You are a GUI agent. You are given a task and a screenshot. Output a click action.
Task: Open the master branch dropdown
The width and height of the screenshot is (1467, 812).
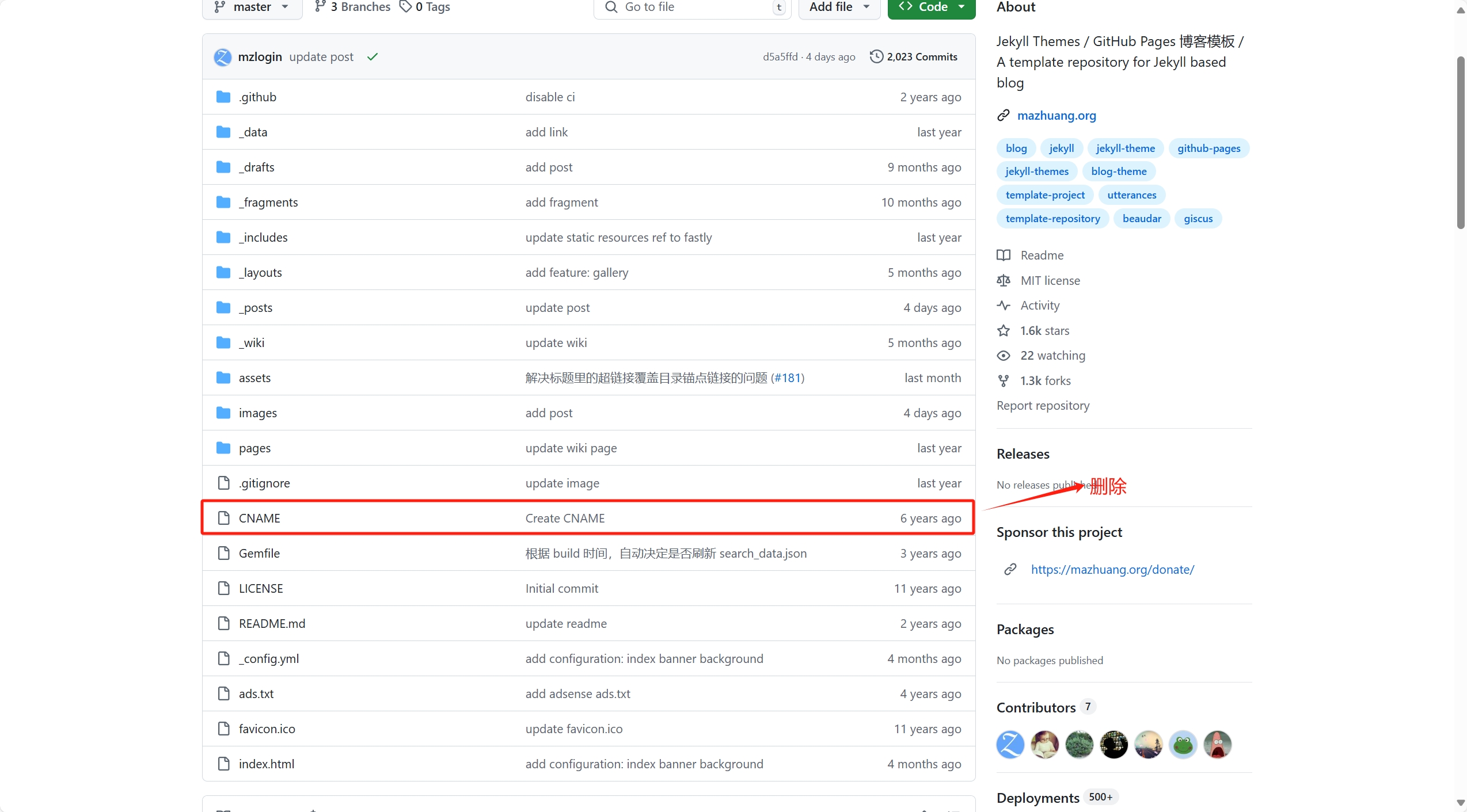[252, 7]
